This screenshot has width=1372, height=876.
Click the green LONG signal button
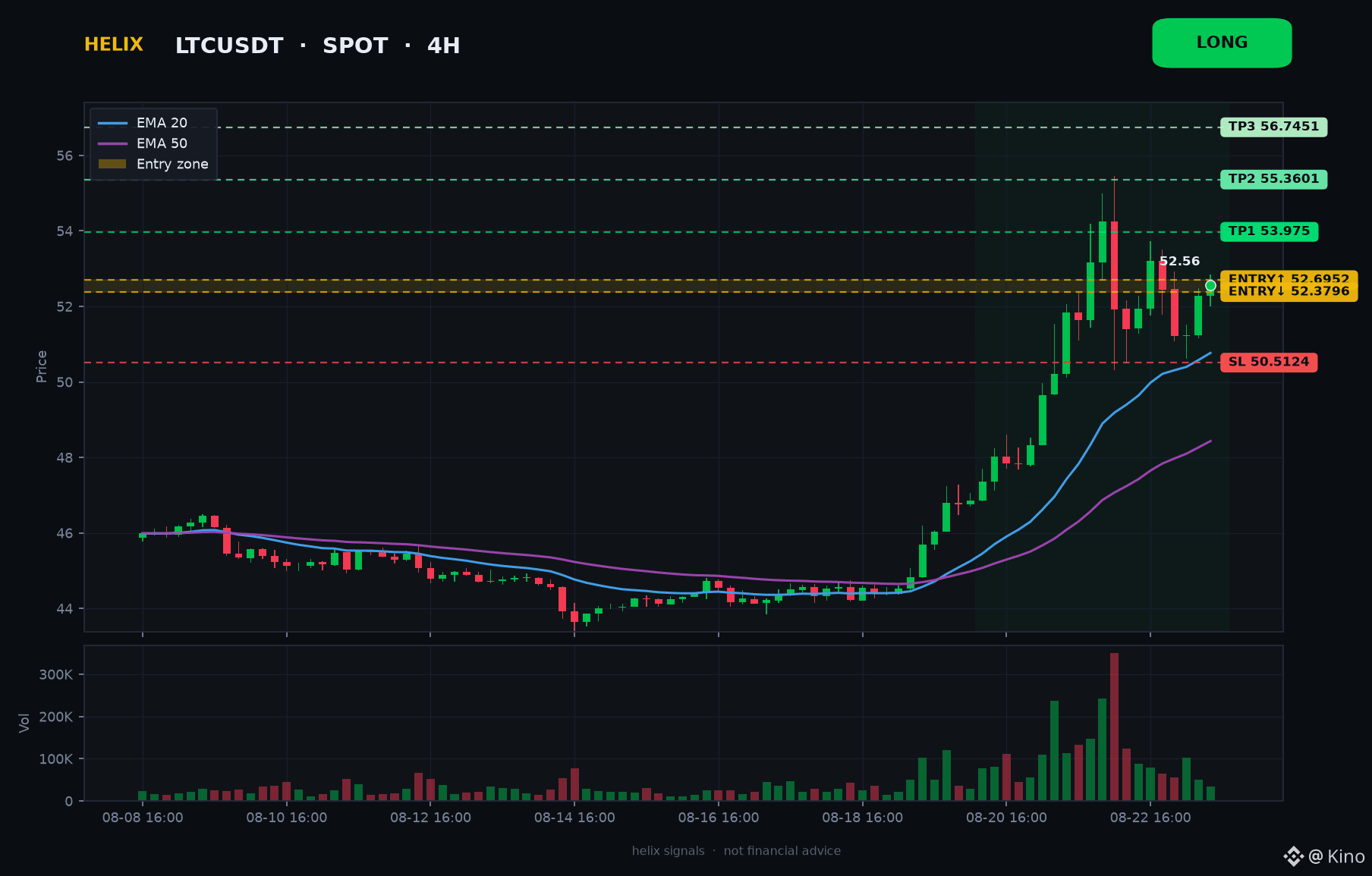1222,43
